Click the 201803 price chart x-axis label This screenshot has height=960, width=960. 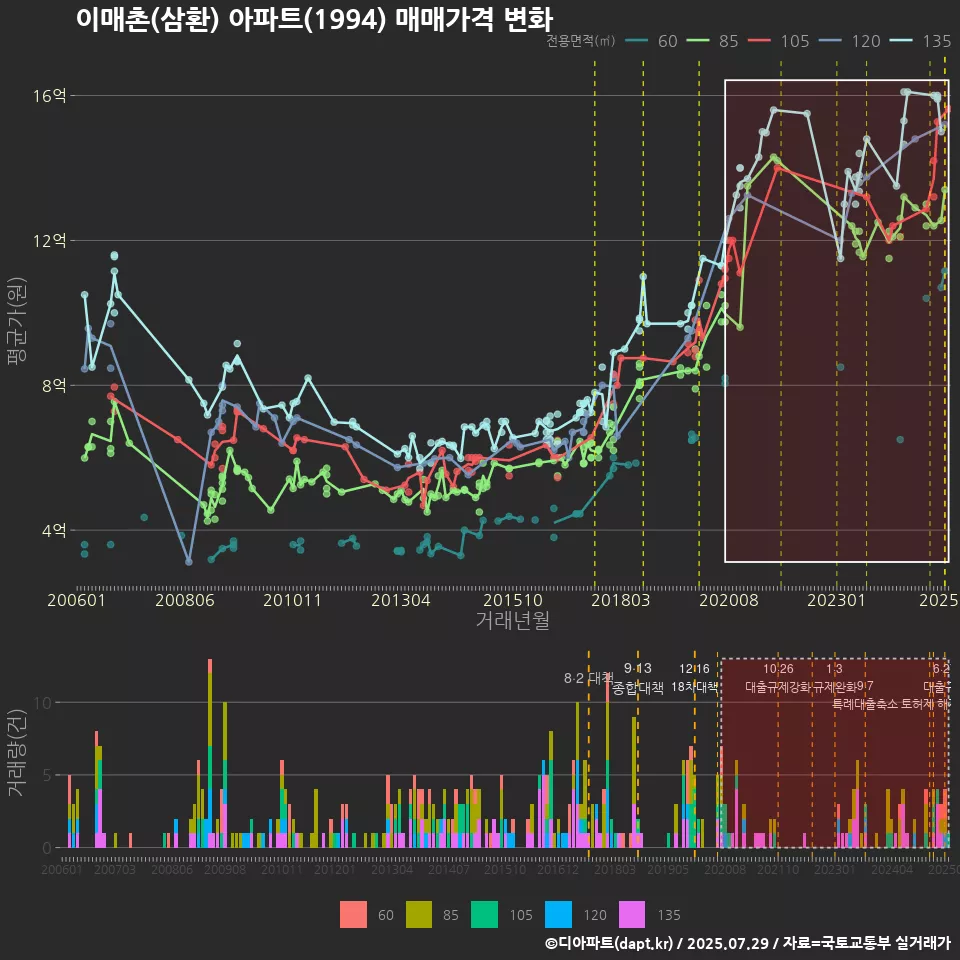(x=620, y=600)
